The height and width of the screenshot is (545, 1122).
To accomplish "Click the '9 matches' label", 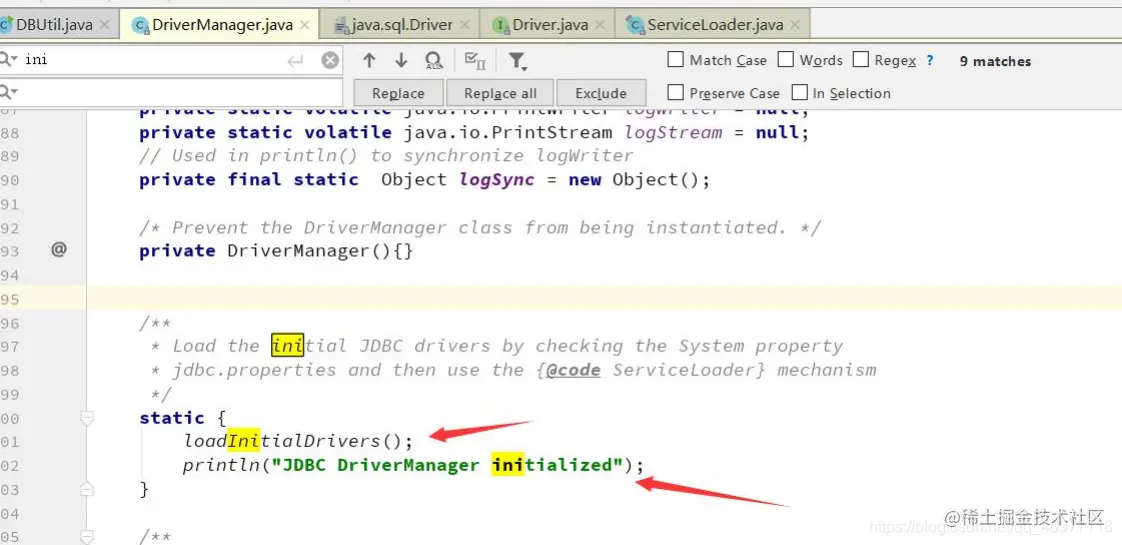I will tap(995, 62).
